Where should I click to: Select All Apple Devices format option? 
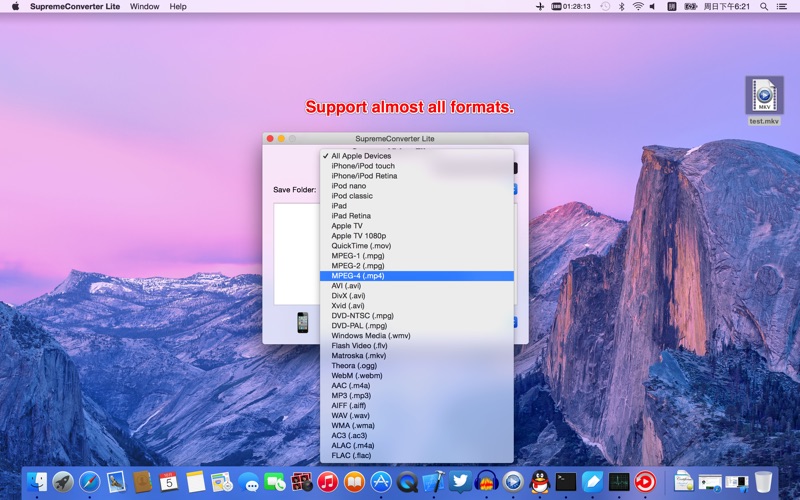tap(416, 156)
